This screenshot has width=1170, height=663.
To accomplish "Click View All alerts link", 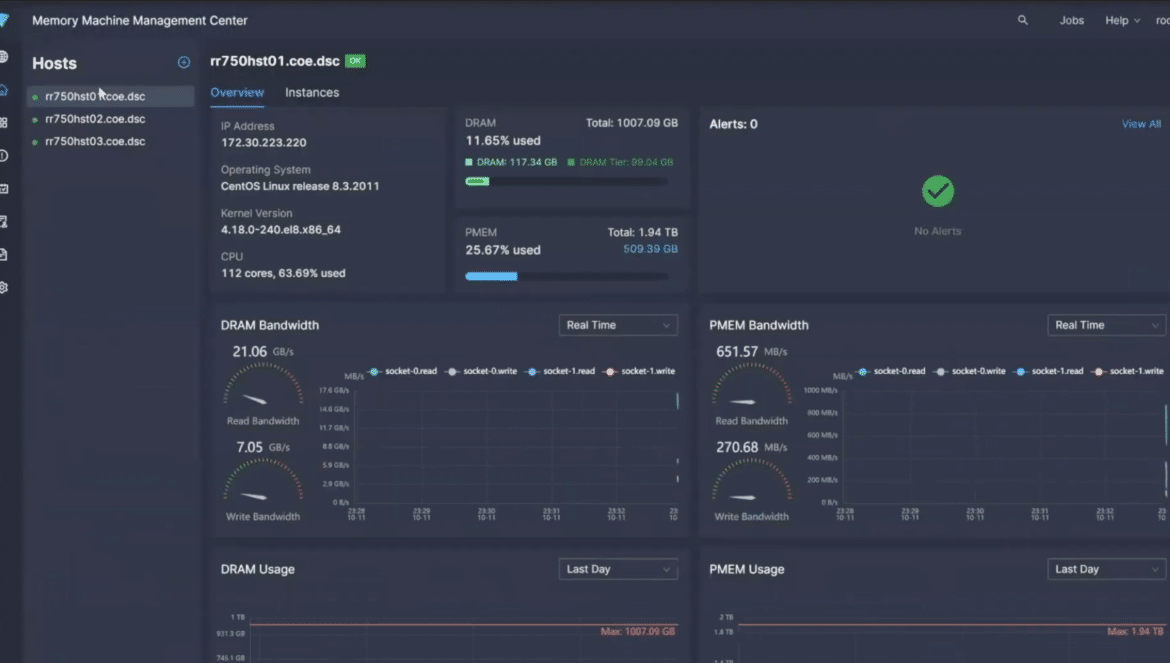I will click(x=1141, y=124).
